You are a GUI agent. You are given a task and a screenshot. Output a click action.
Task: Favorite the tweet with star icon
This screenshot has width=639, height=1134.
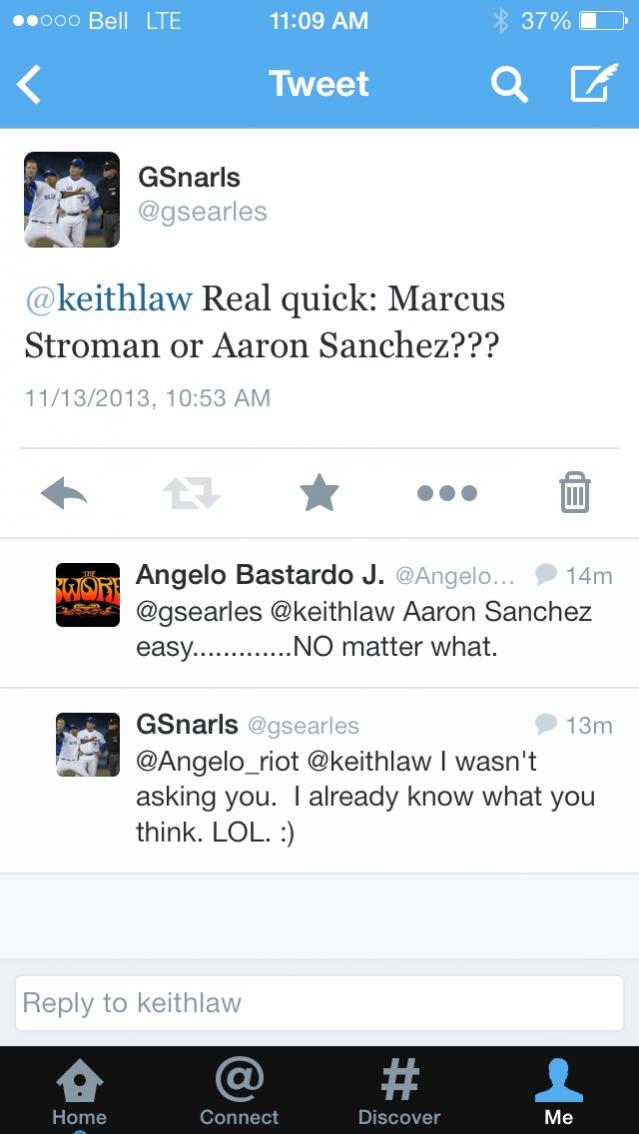[319, 492]
